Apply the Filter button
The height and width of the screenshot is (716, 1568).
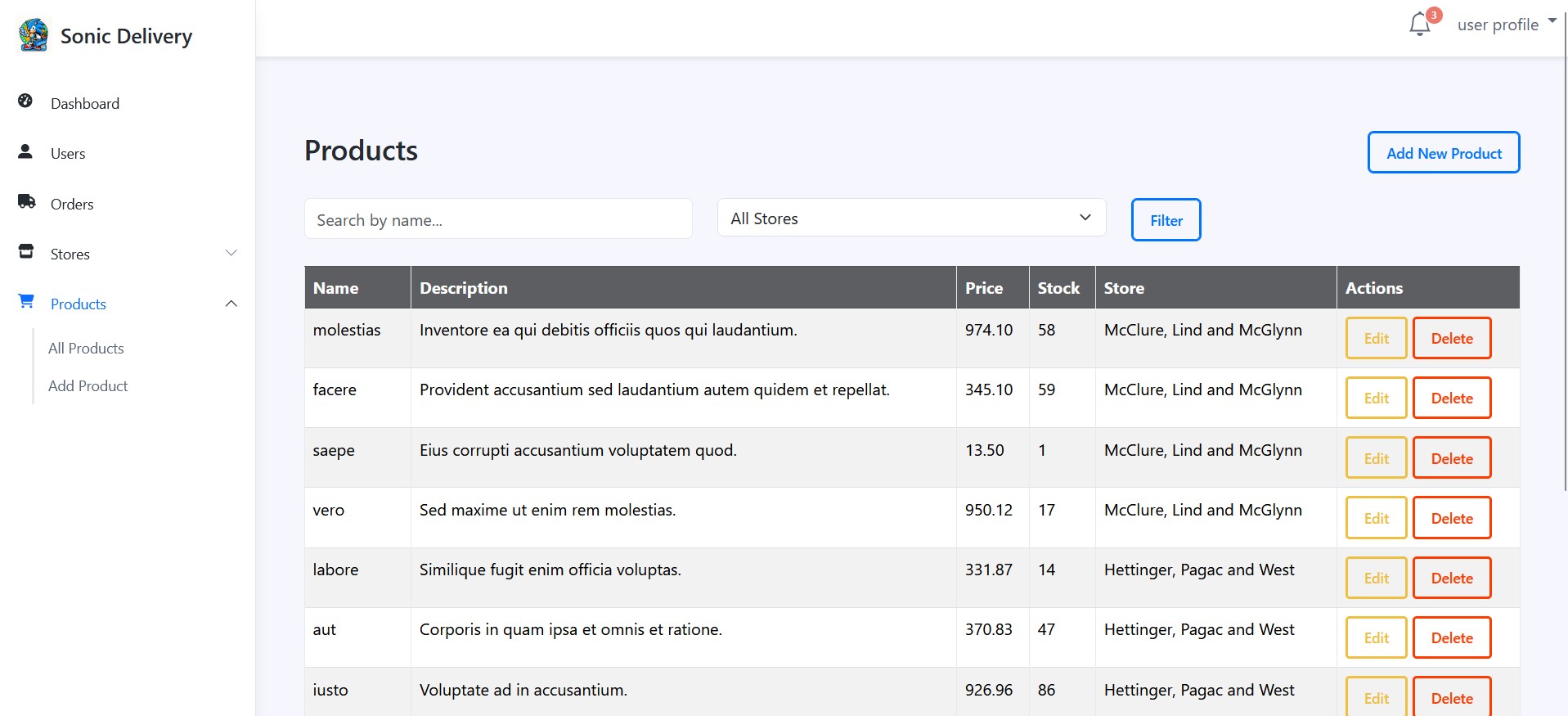coord(1166,220)
